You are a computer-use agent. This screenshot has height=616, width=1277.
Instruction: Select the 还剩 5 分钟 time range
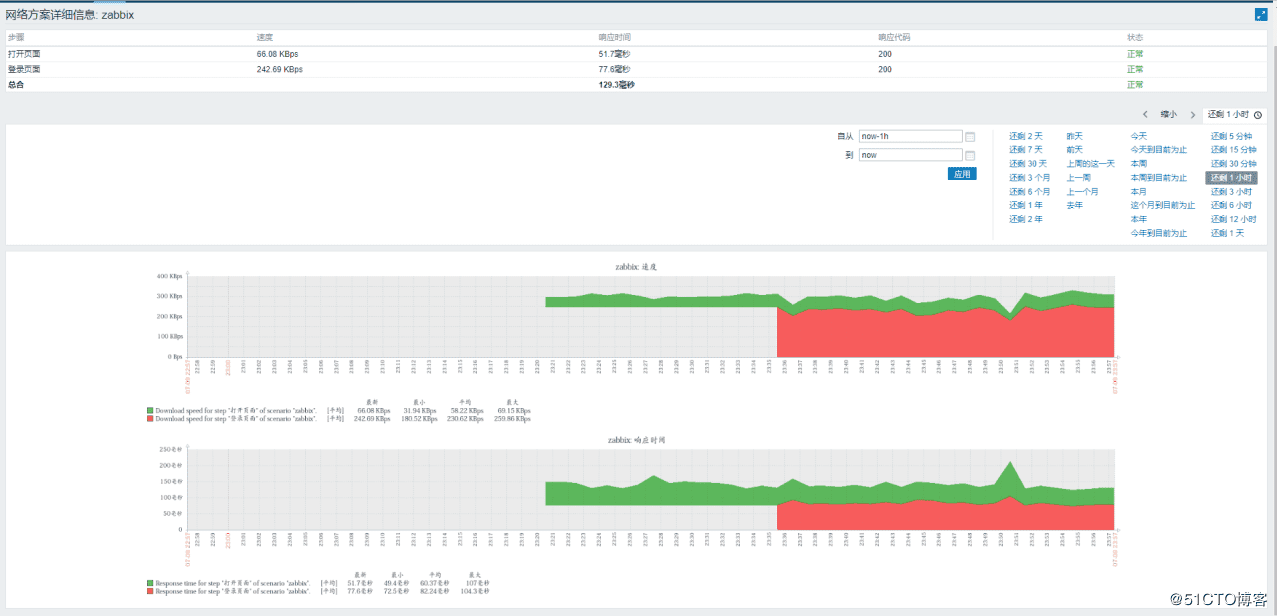1231,136
